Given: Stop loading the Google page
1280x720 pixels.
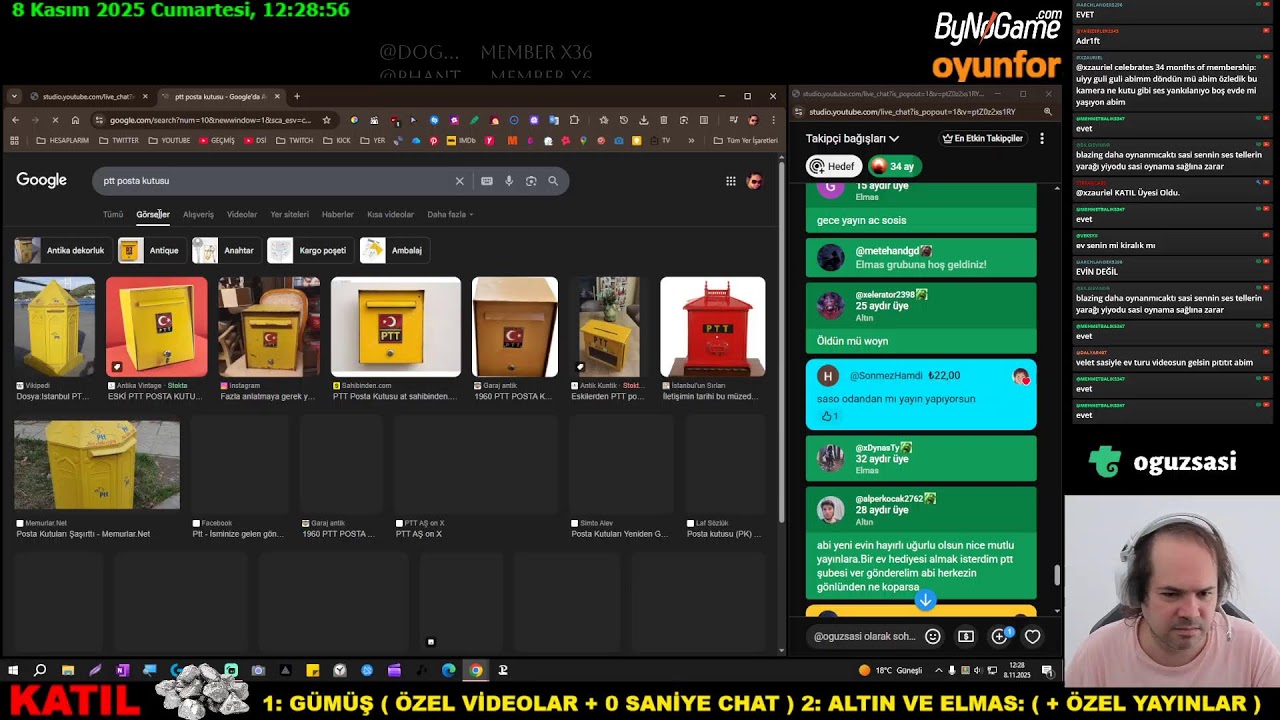Looking at the screenshot, I should point(55,120).
